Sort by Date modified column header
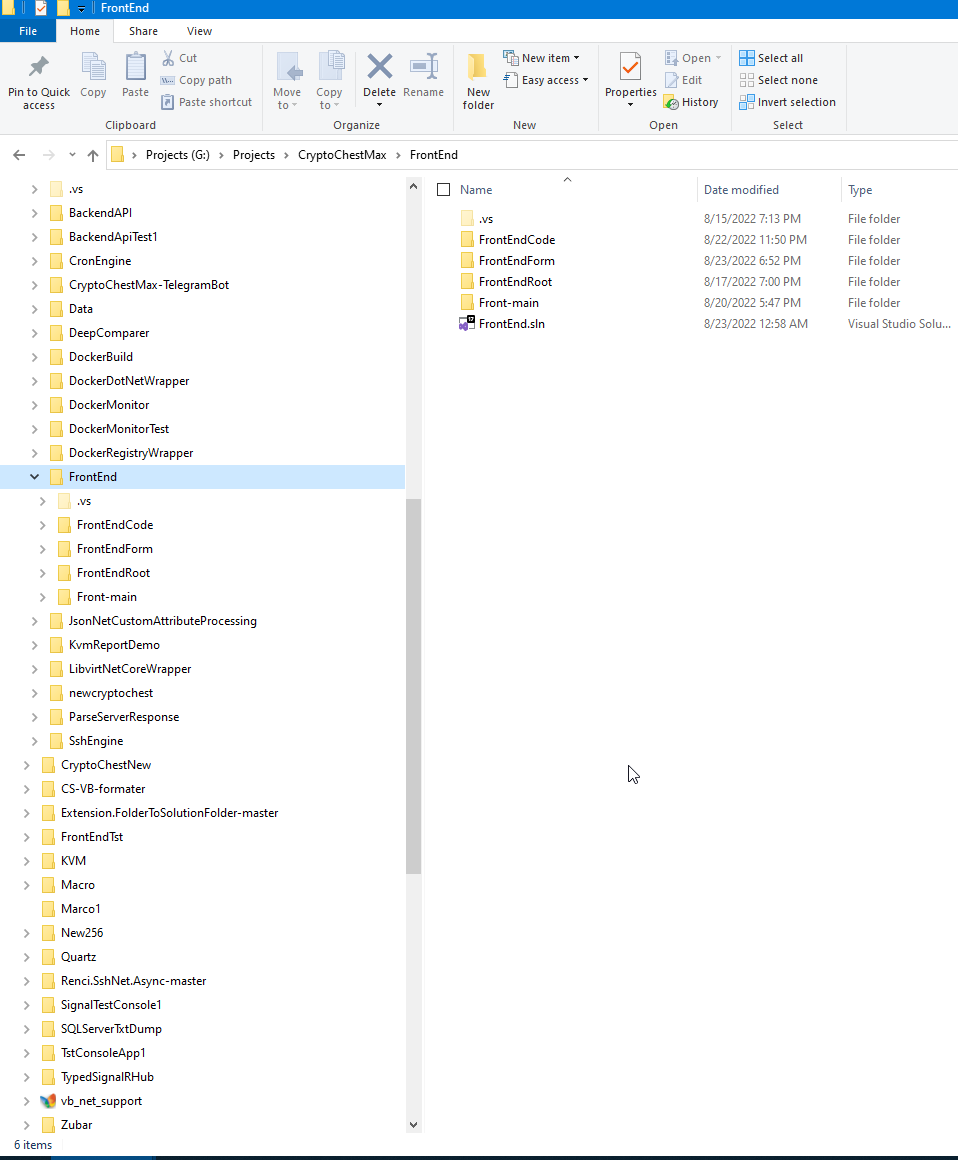 click(x=741, y=189)
